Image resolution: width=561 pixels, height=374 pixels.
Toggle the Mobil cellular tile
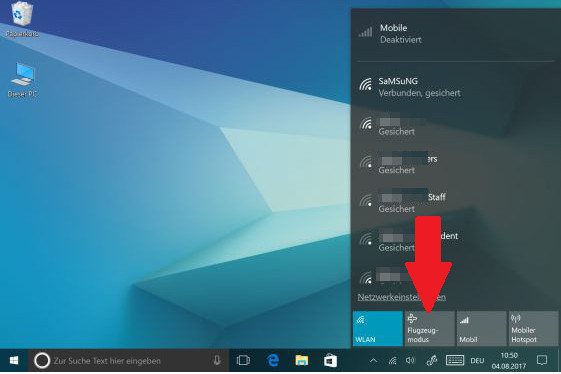(482, 329)
